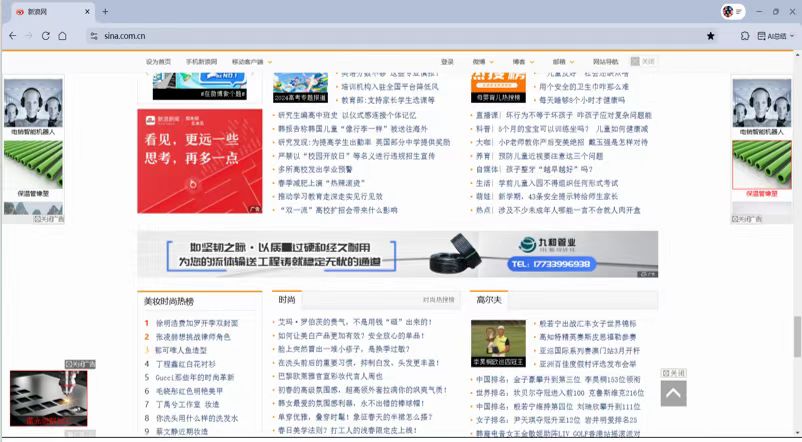The image size is (802, 442).
Task: Expand the 博客 dropdown arrow
Action: point(532,62)
